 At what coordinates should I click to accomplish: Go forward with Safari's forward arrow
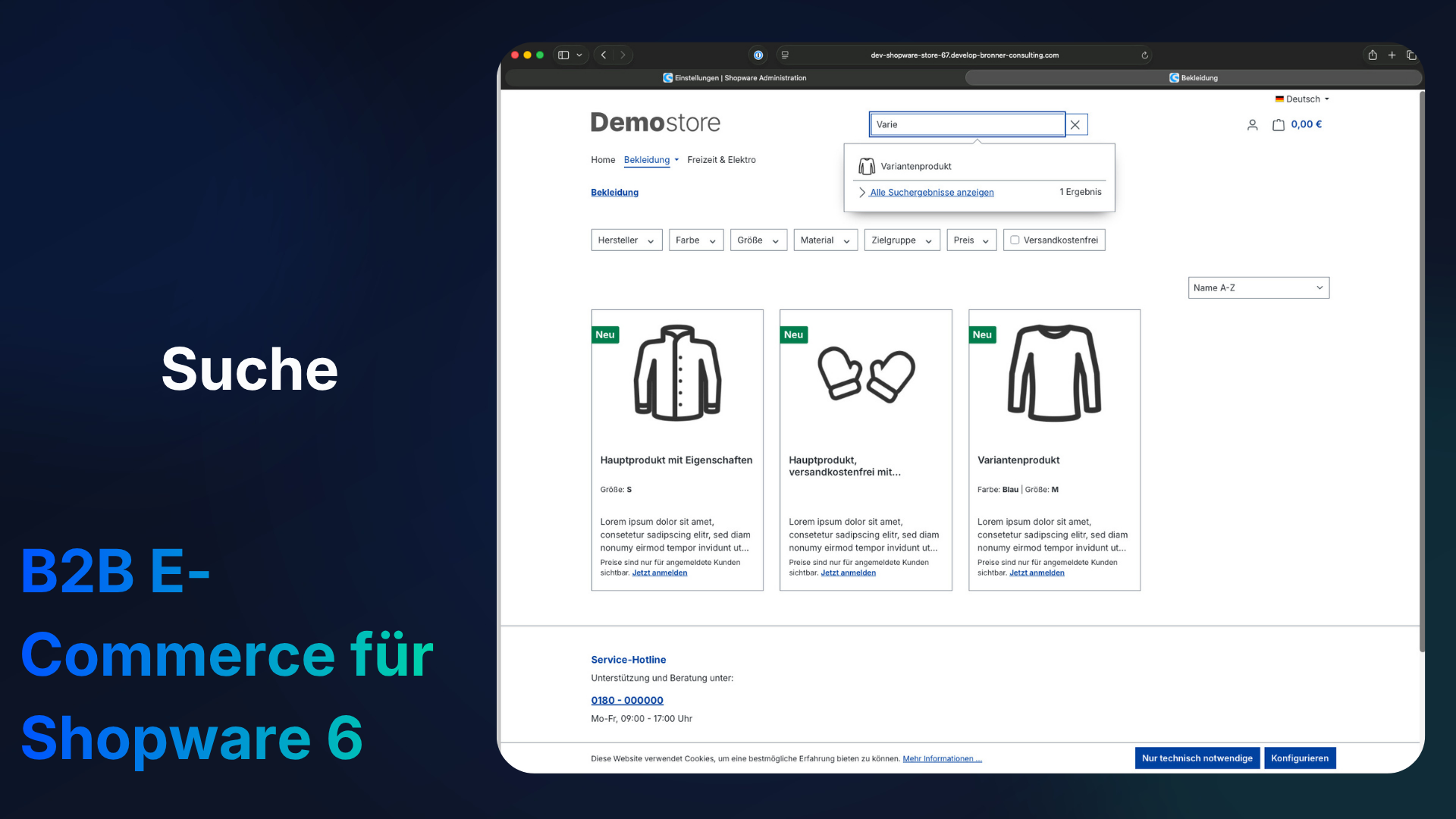coord(623,55)
